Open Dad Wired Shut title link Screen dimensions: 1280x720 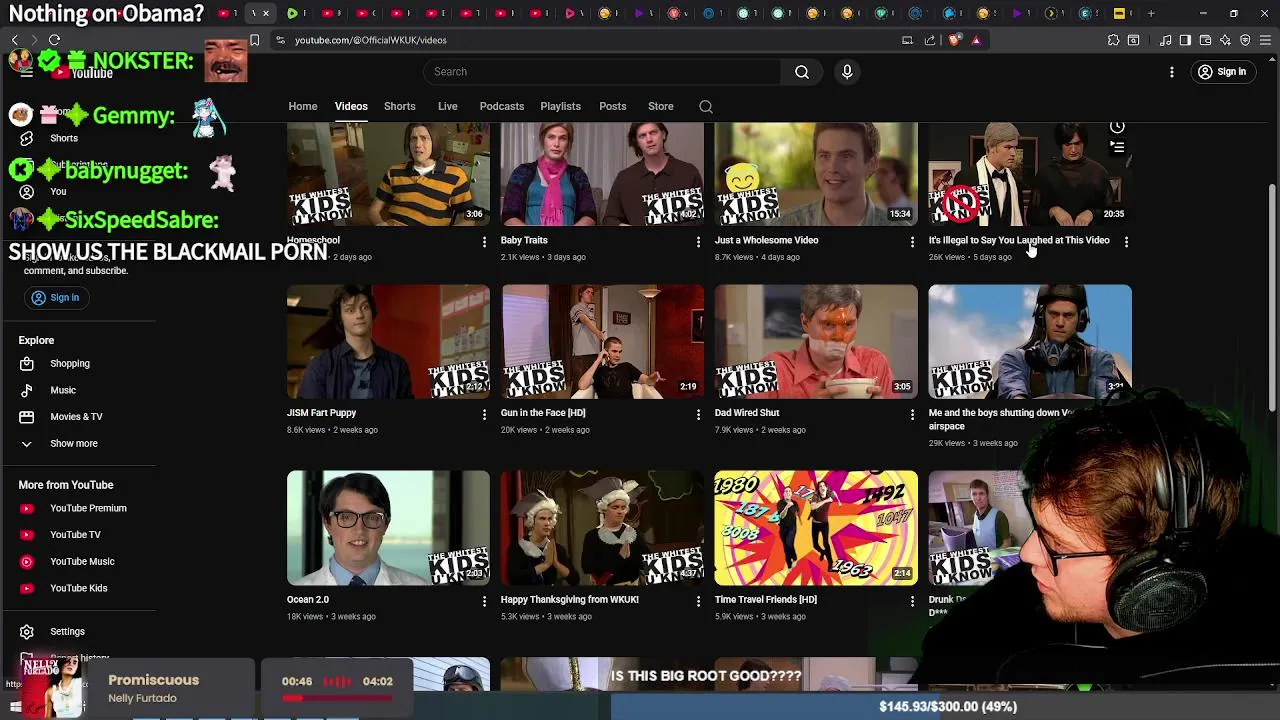tap(747, 413)
